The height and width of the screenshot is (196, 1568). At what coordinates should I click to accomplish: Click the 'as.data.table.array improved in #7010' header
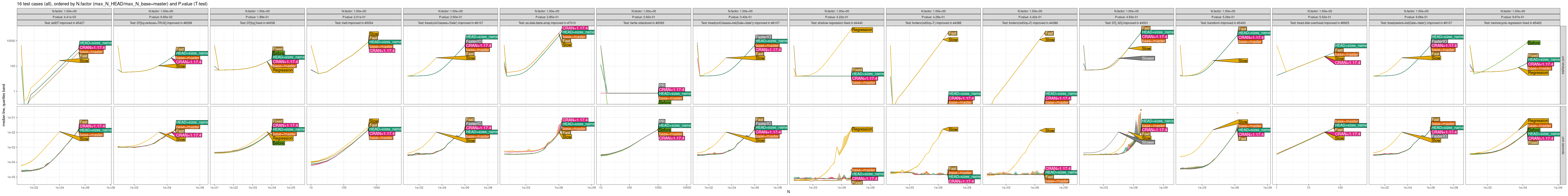tap(547, 23)
